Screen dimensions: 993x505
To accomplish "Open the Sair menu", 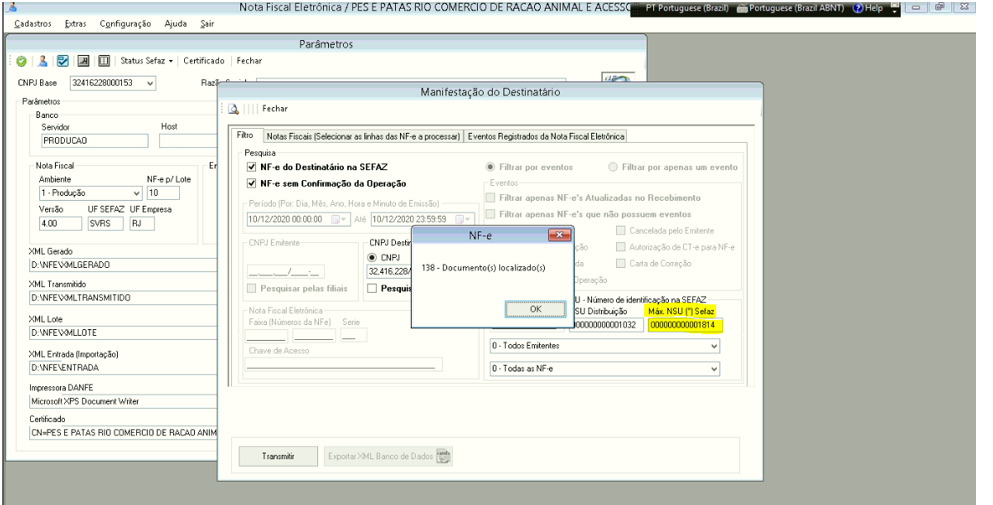I will pos(207,24).
